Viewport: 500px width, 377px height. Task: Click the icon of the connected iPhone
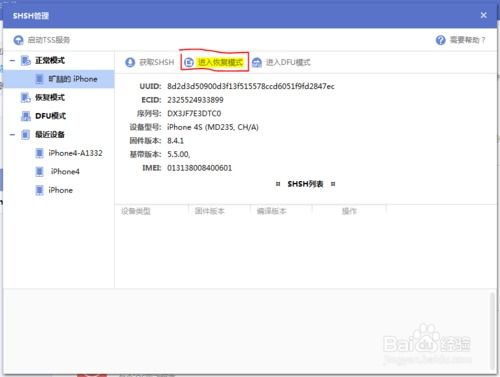(39, 79)
